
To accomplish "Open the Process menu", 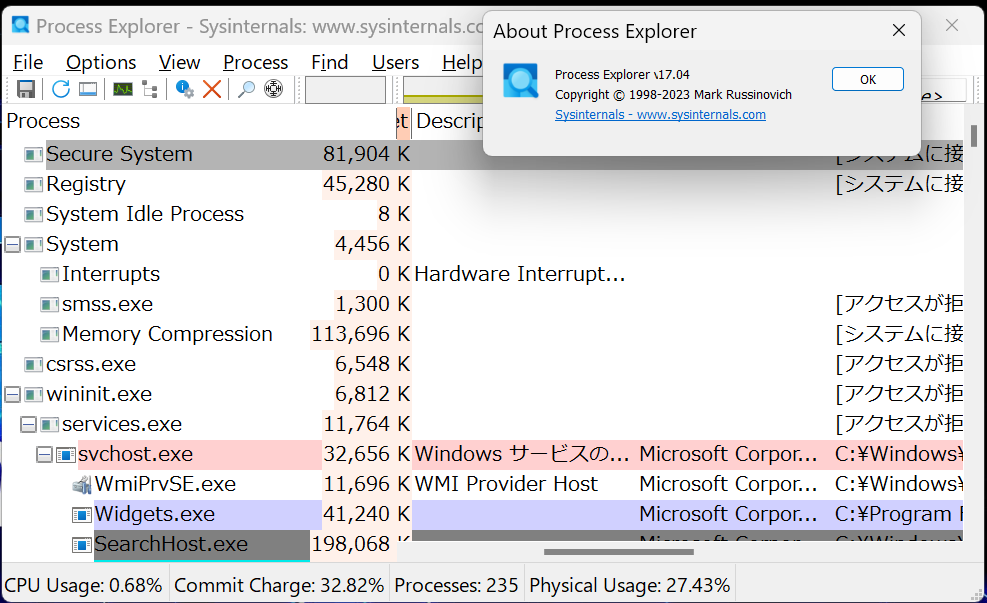I will tap(255, 62).
